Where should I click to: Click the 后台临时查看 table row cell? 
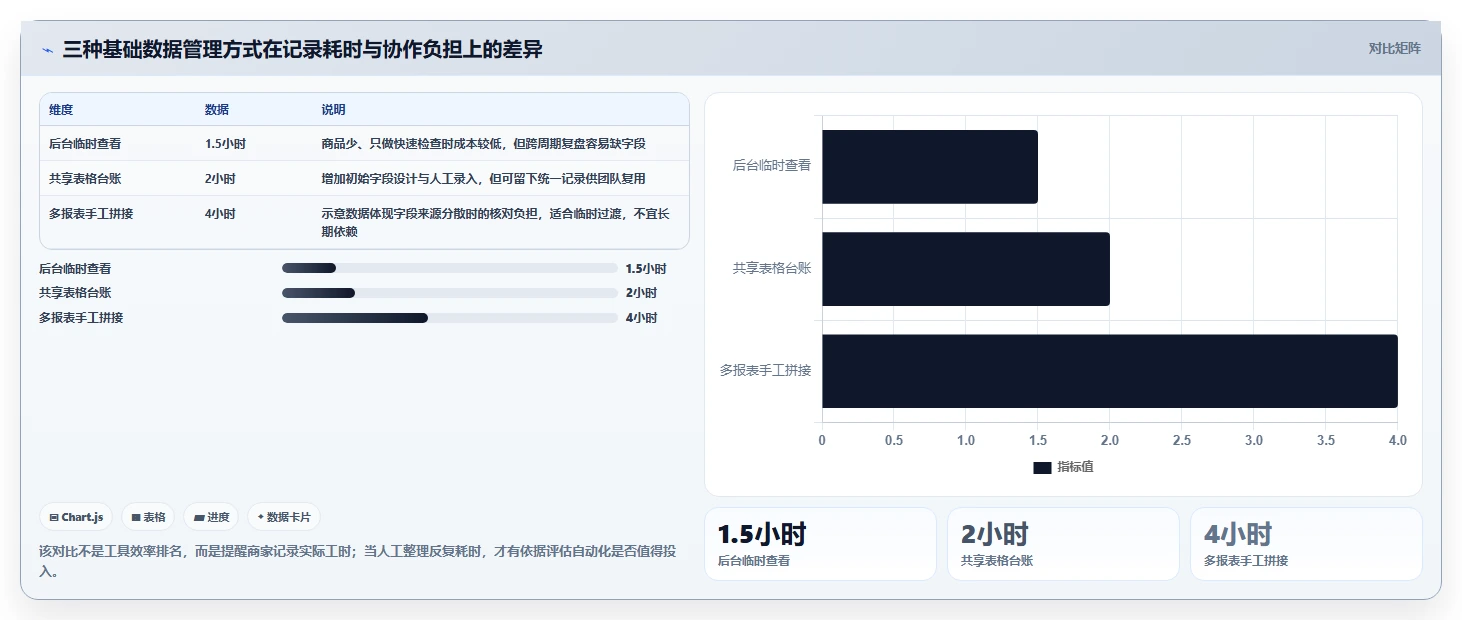(x=85, y=144)
